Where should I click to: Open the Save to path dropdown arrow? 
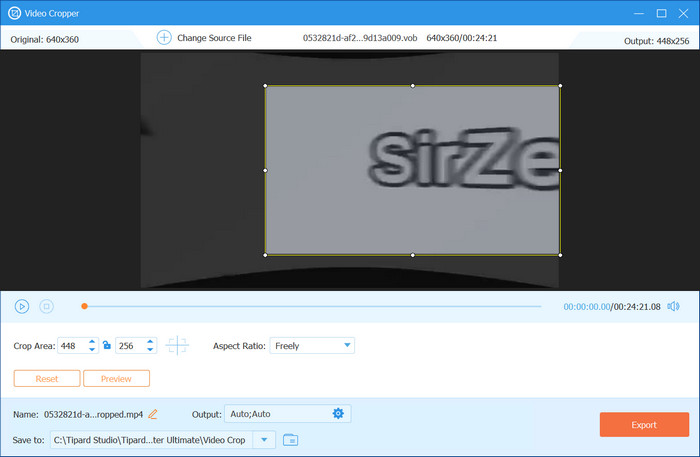click(264, 440)
